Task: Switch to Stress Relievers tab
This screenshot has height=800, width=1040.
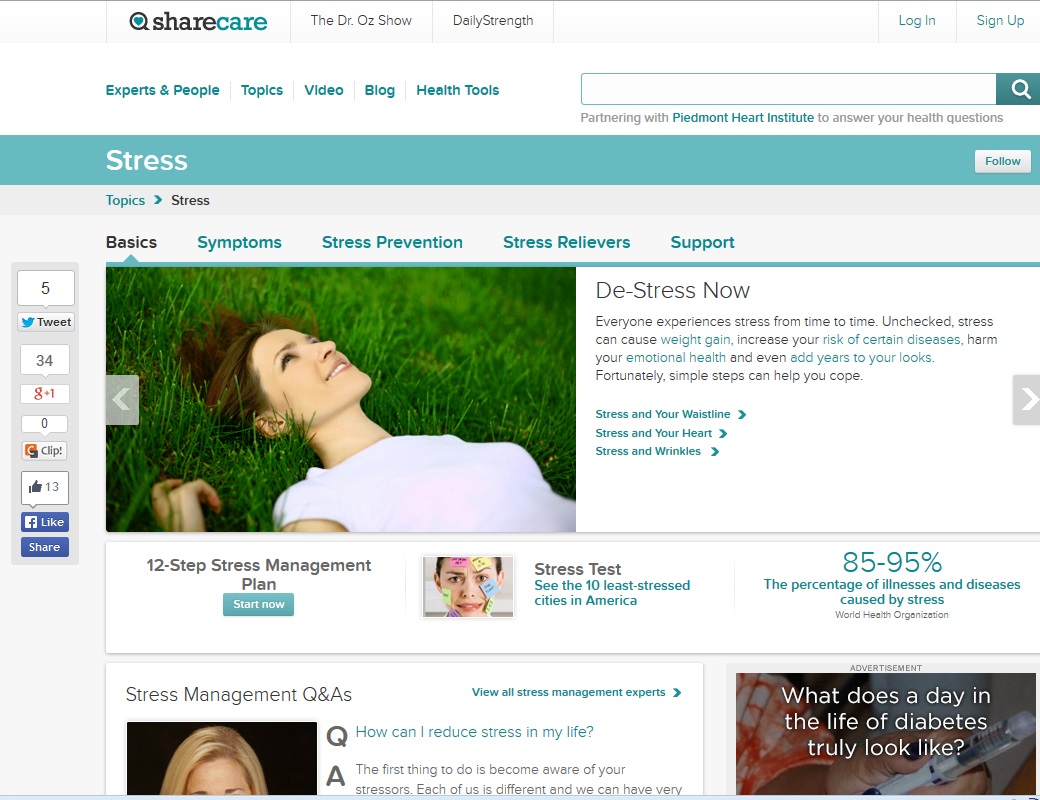Action: [x=566, y=242]
